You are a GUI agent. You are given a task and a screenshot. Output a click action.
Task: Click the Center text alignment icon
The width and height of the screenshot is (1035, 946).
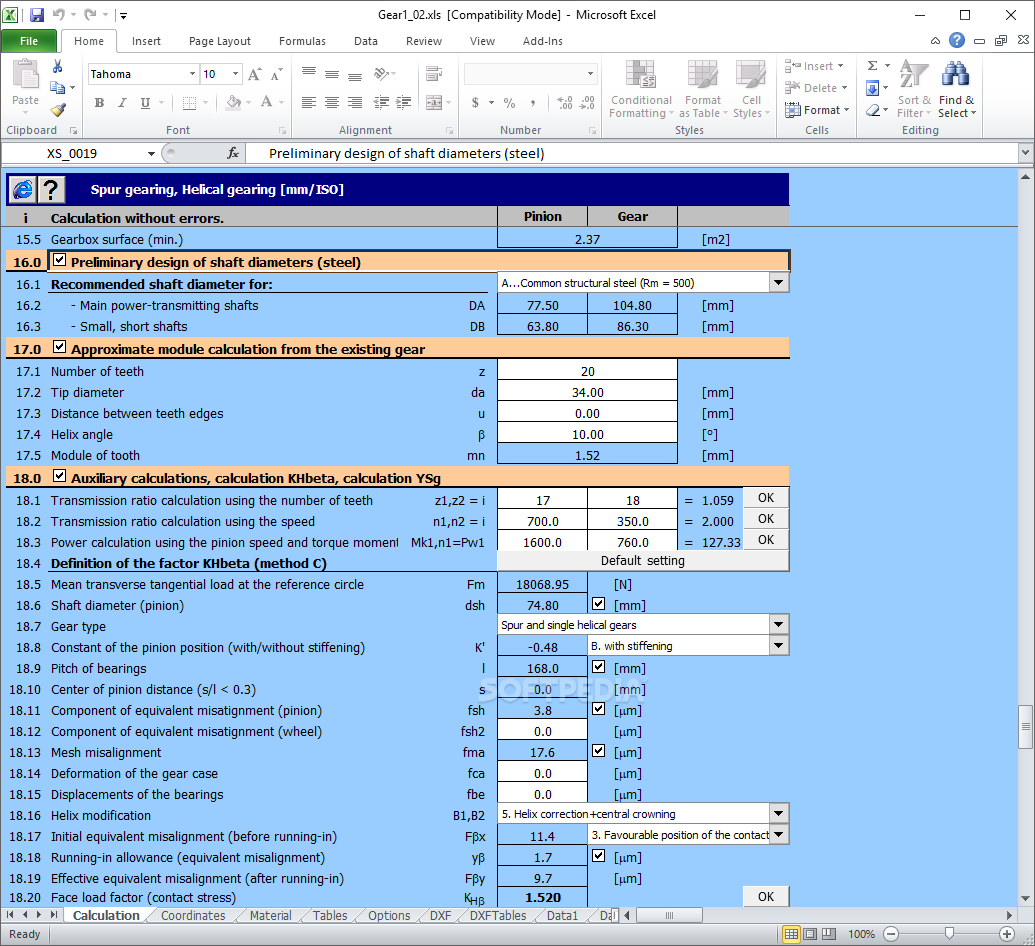332,102
